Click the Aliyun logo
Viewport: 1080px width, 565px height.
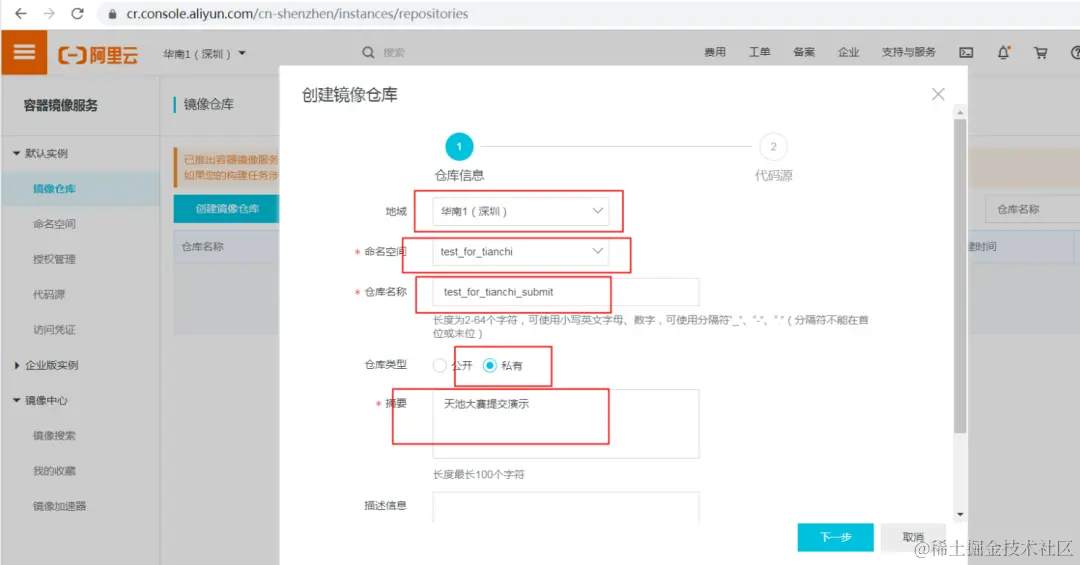pos(98,54)
